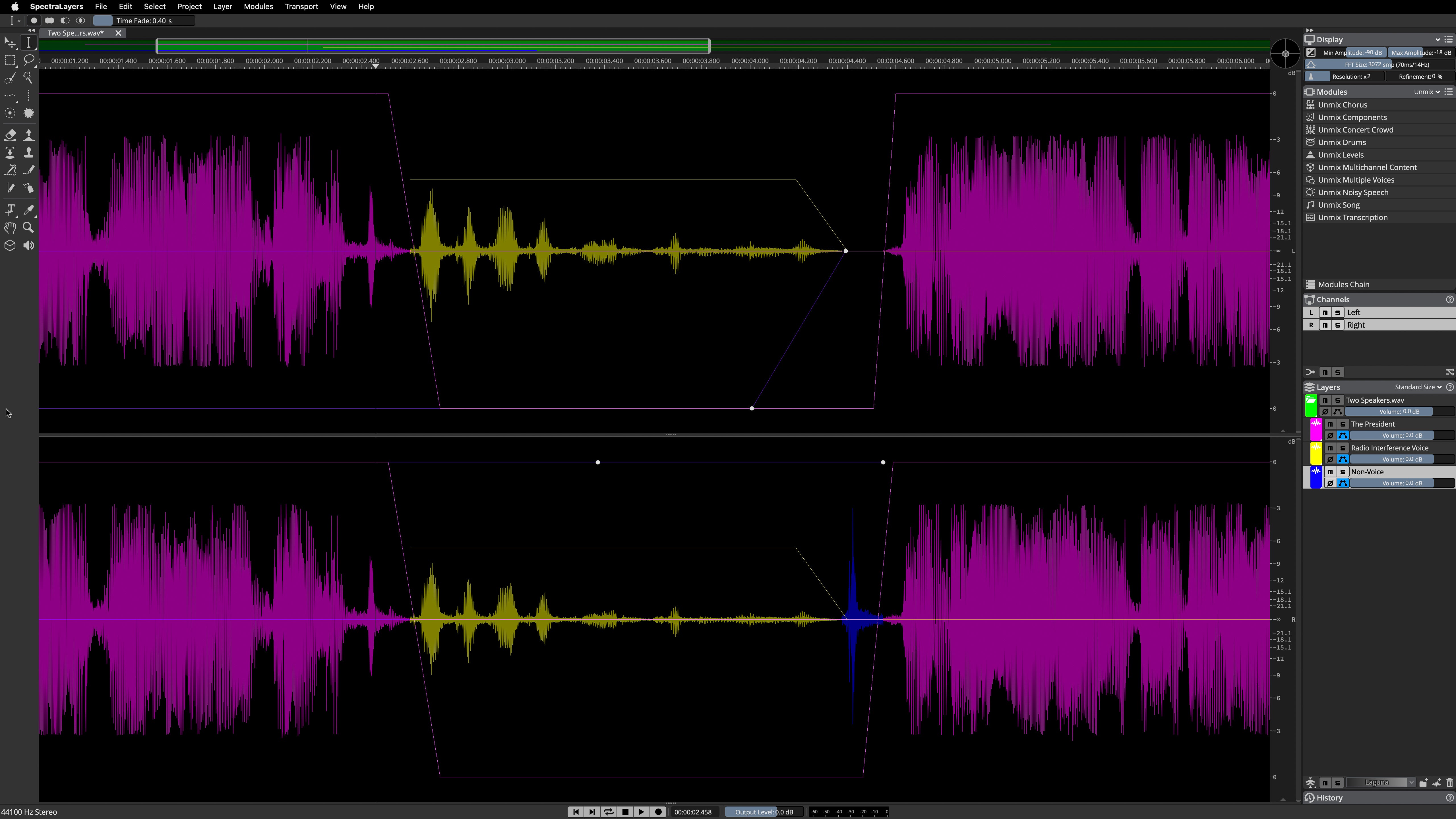Toggle the loop playback button

click(x=608, y=812)
